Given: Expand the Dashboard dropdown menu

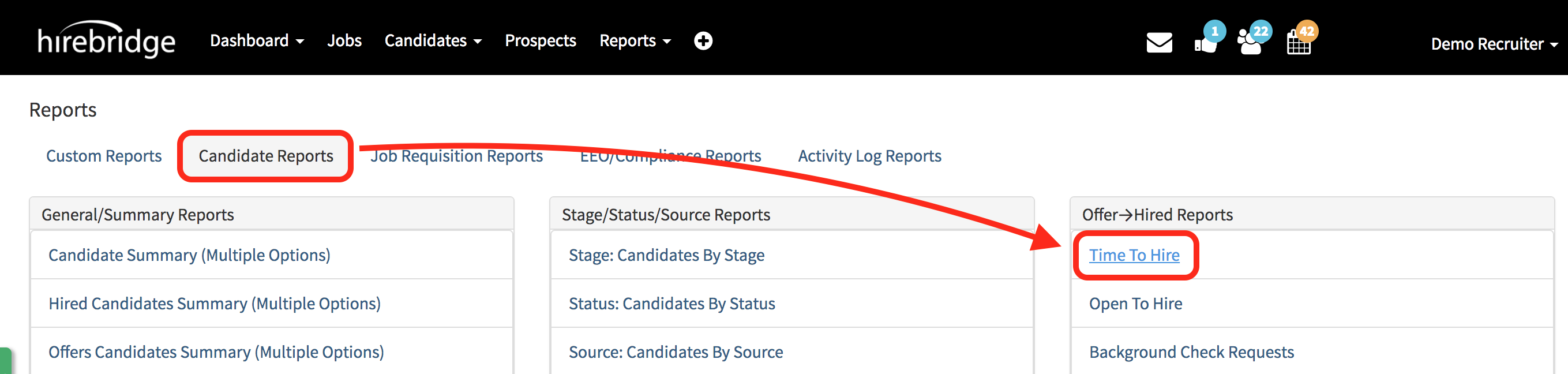Looking at the screenshot, I should click(x=256, y=41).
